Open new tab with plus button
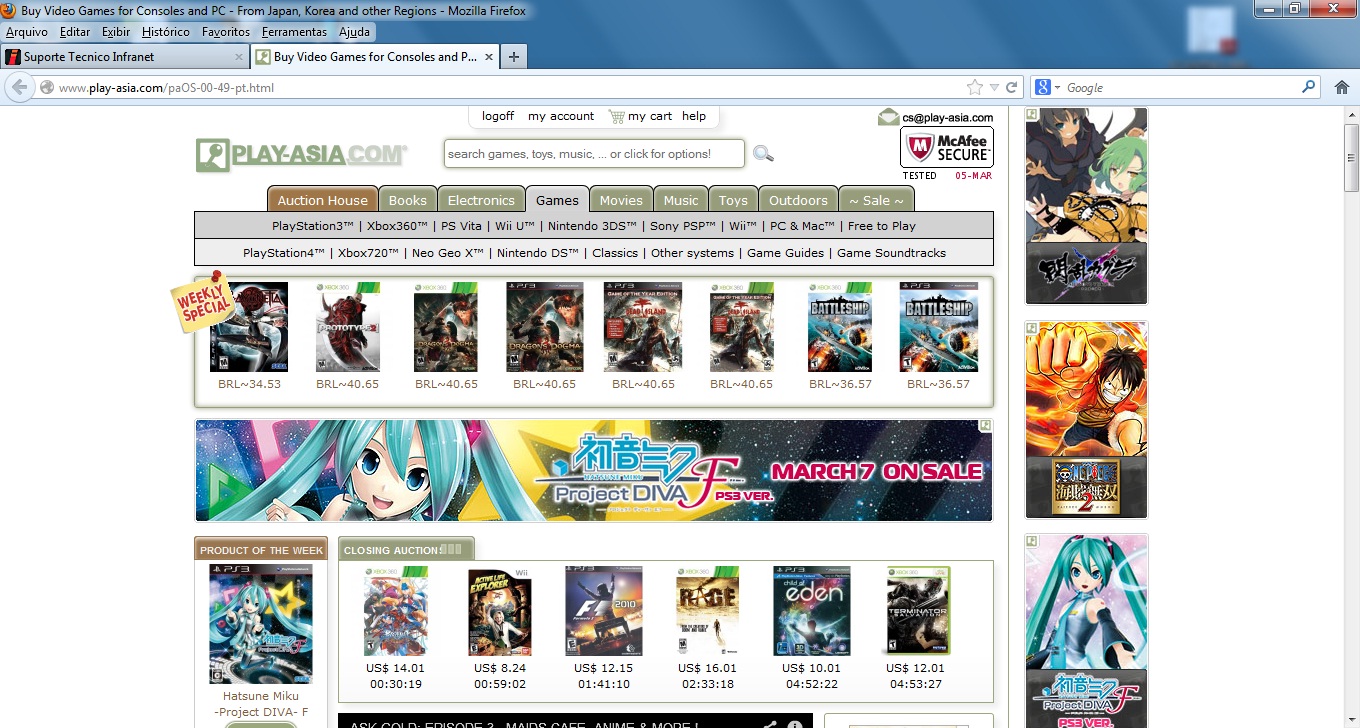 click(x=513, y=57)
